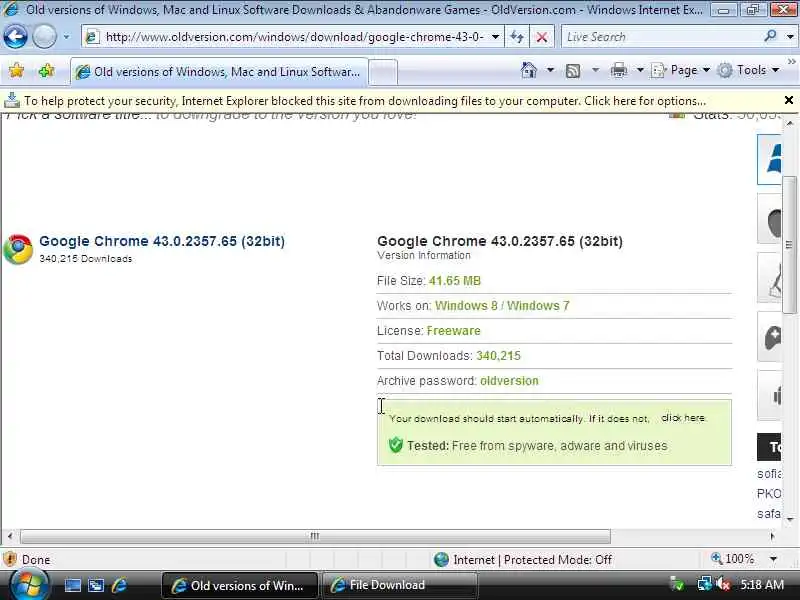Click the Mac apple sidebar icon
The width and height of the screenshot is (800, 600).
pos(769,219)
